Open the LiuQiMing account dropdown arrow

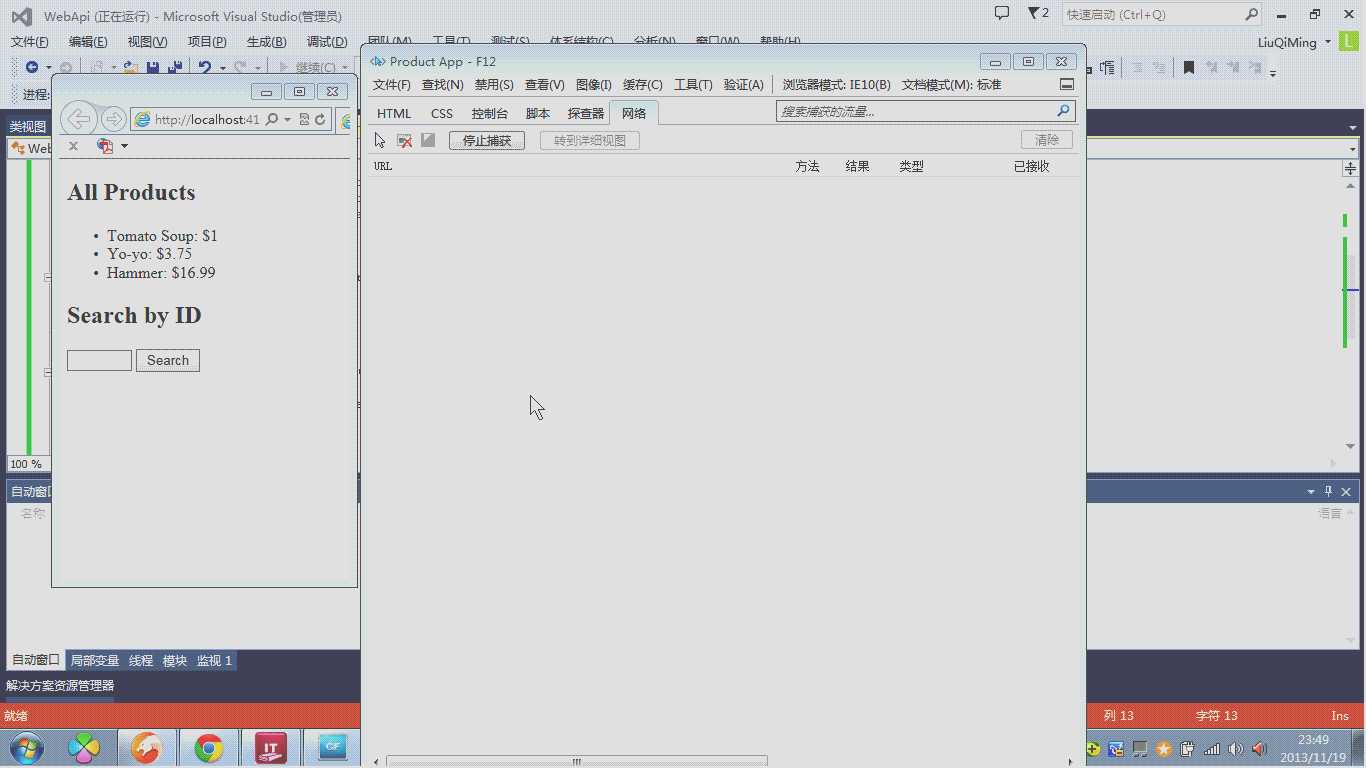coord(1328,42)
